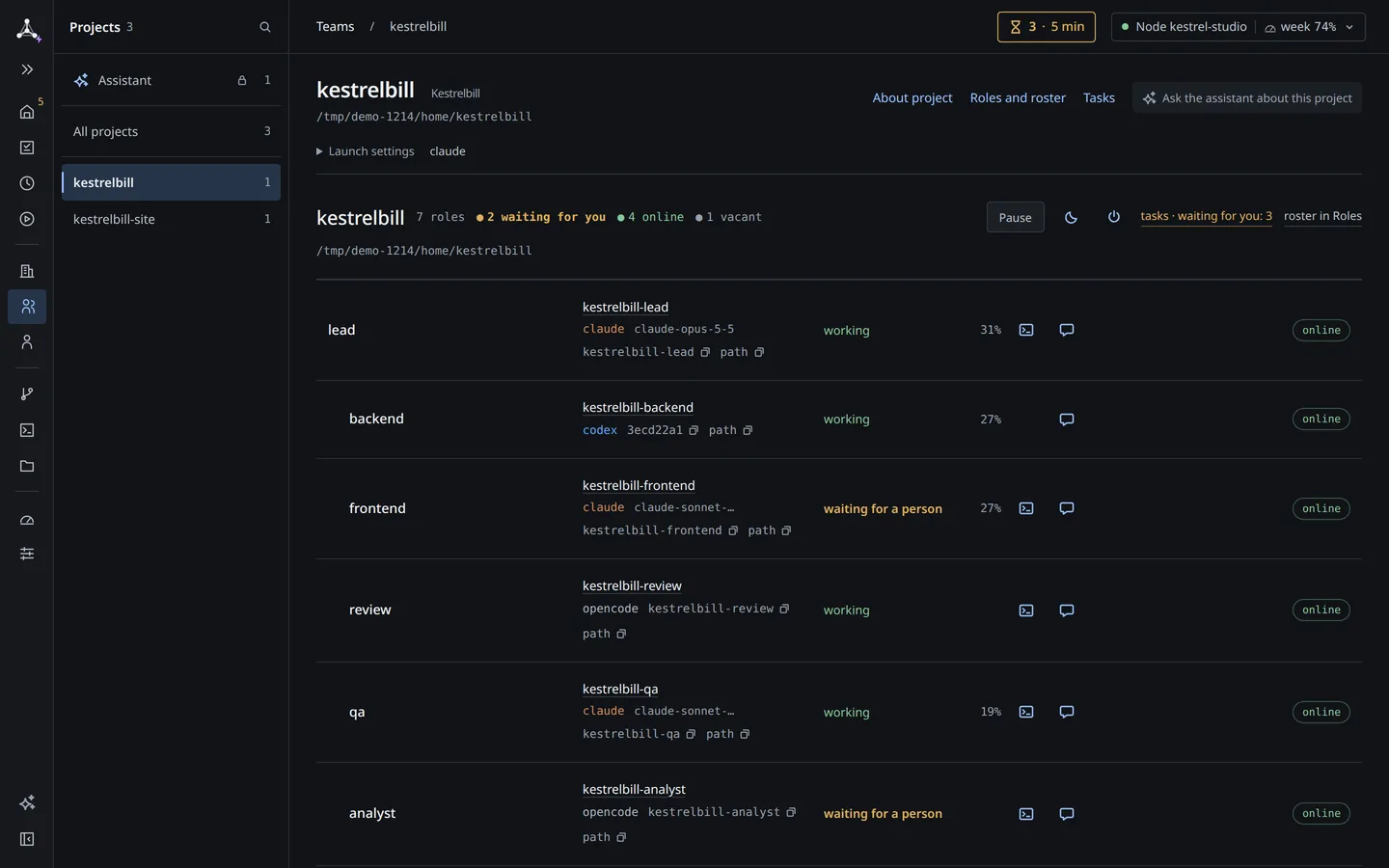
Task: Open chat for kestrelbill-analyst row
Action: [1067, 814]
